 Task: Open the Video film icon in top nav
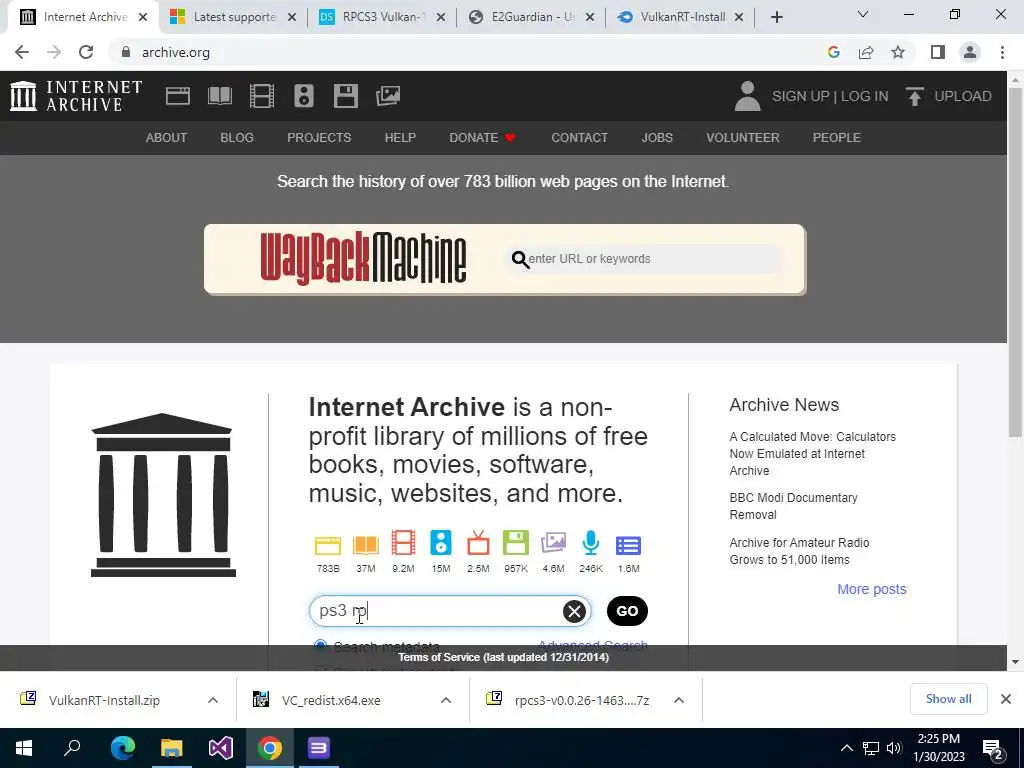click(x=261, y=96)
